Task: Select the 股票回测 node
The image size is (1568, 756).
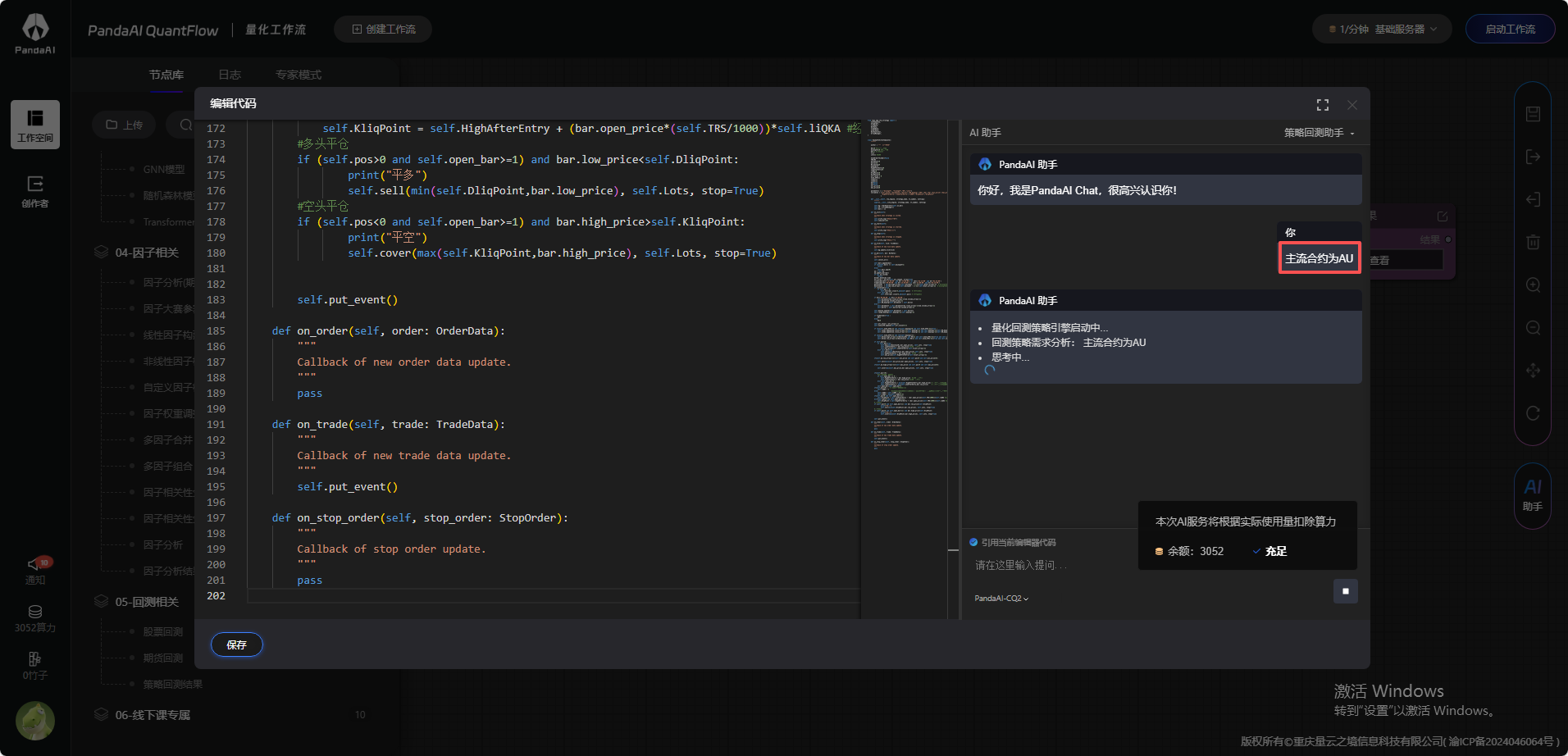Action: [x=163, y=631]
